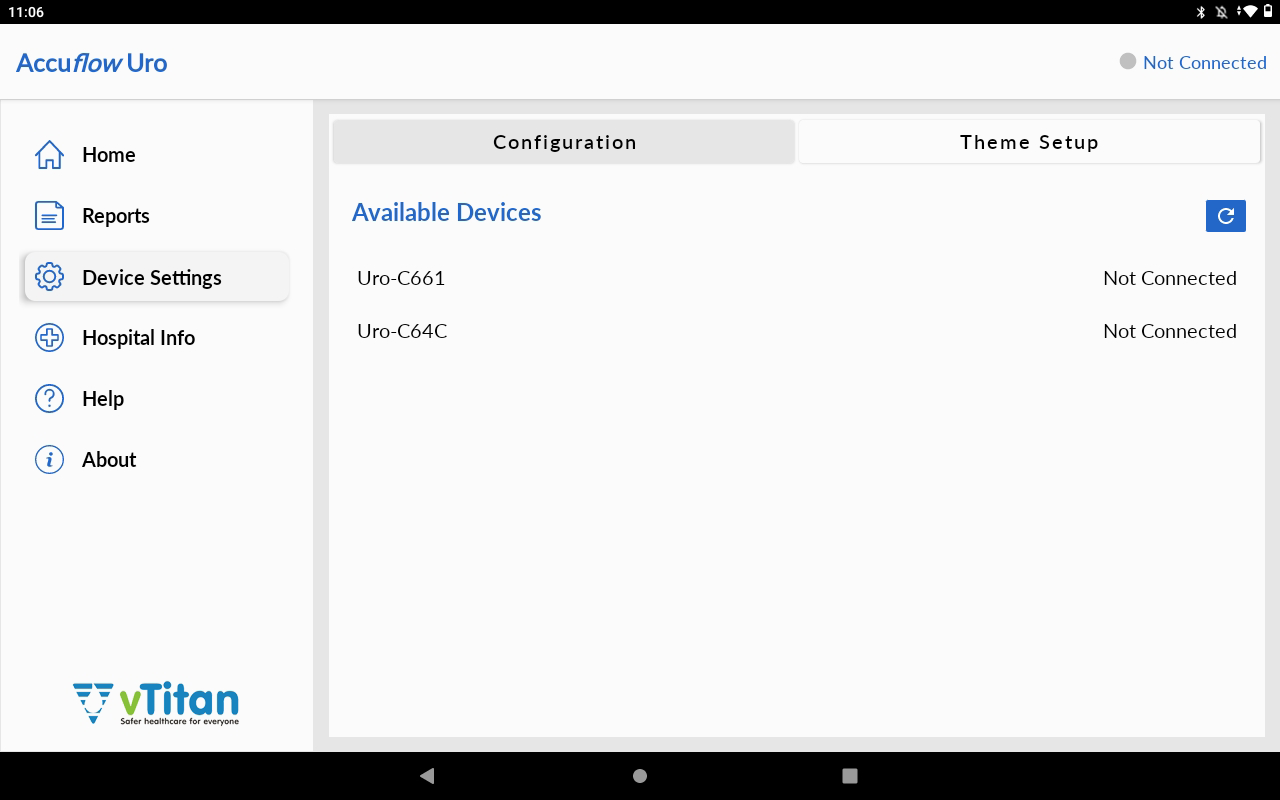Switch to the Configuration tab
Viewport: 1280px width, 800px height.
tap(564, 142)
